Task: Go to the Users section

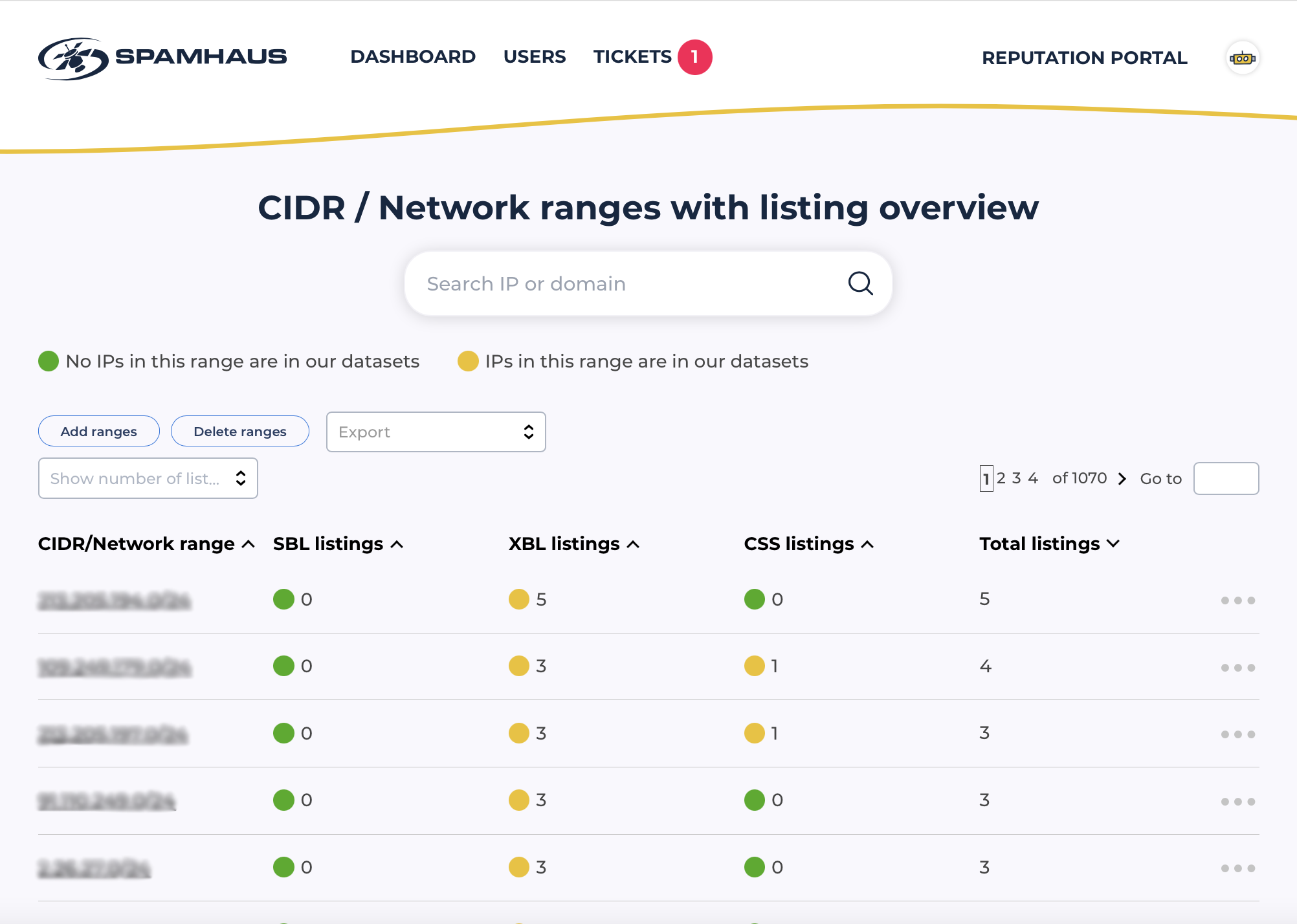Action: [x=535, y=57]
